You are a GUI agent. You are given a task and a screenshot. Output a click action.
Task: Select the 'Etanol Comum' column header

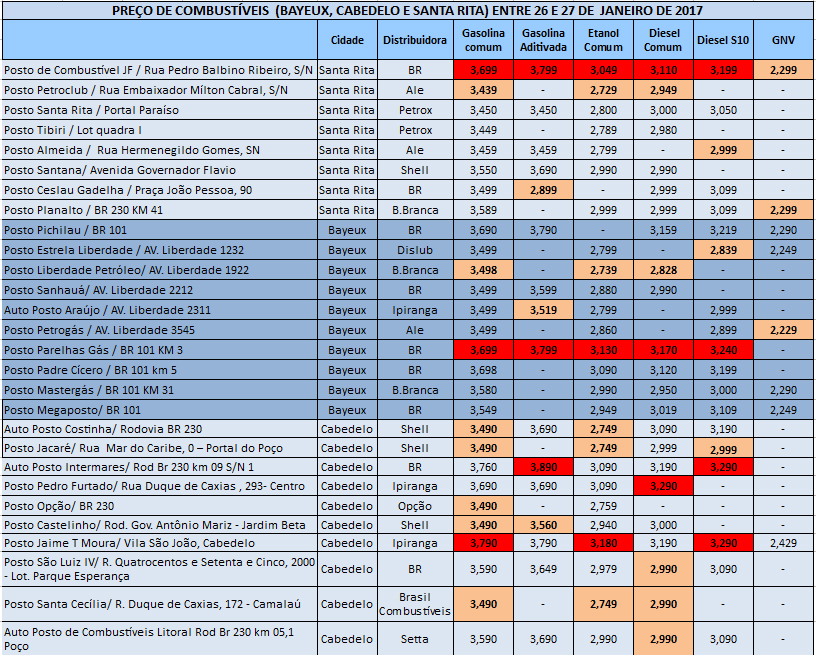pos(603,40)
